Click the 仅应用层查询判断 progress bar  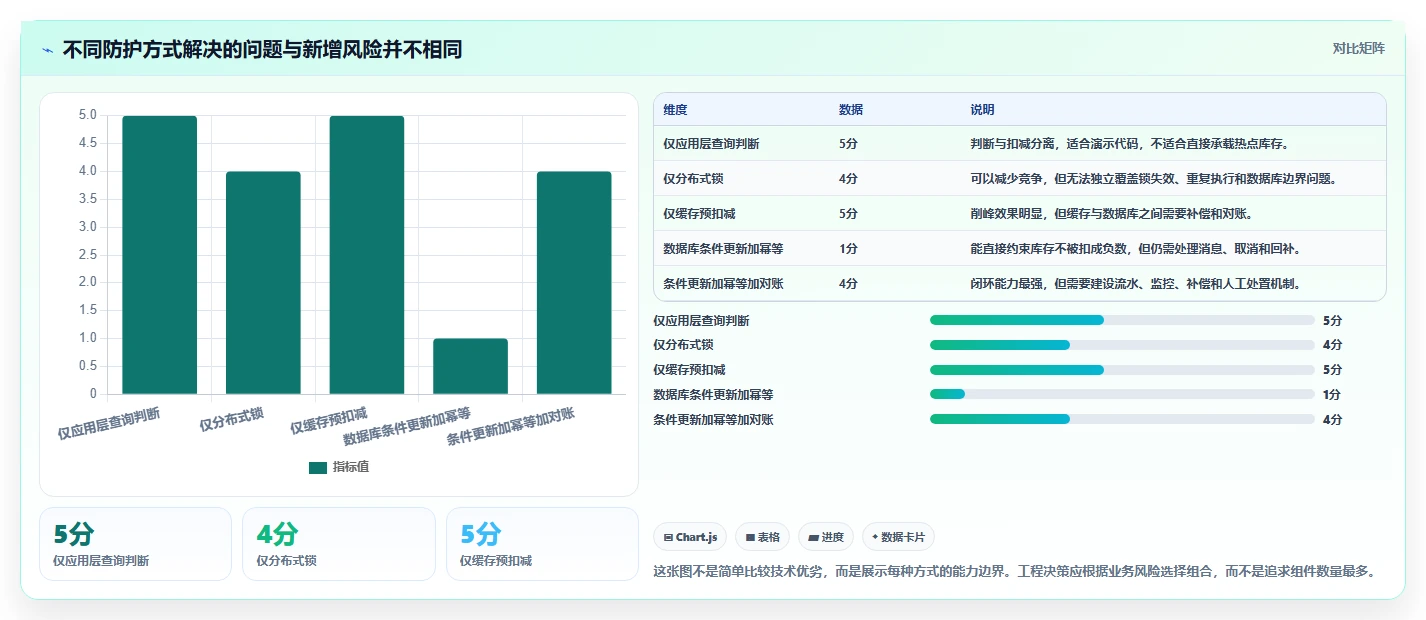pyautogui.click(x=1122, y=320)
